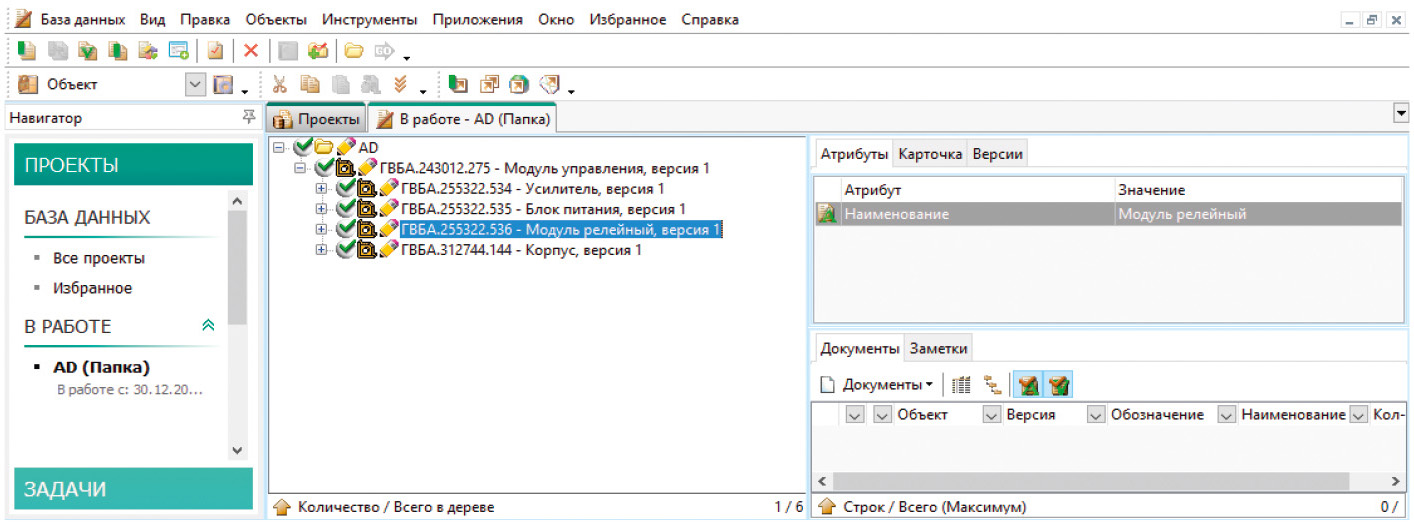Open the Объект combo box dropdown

196,85
